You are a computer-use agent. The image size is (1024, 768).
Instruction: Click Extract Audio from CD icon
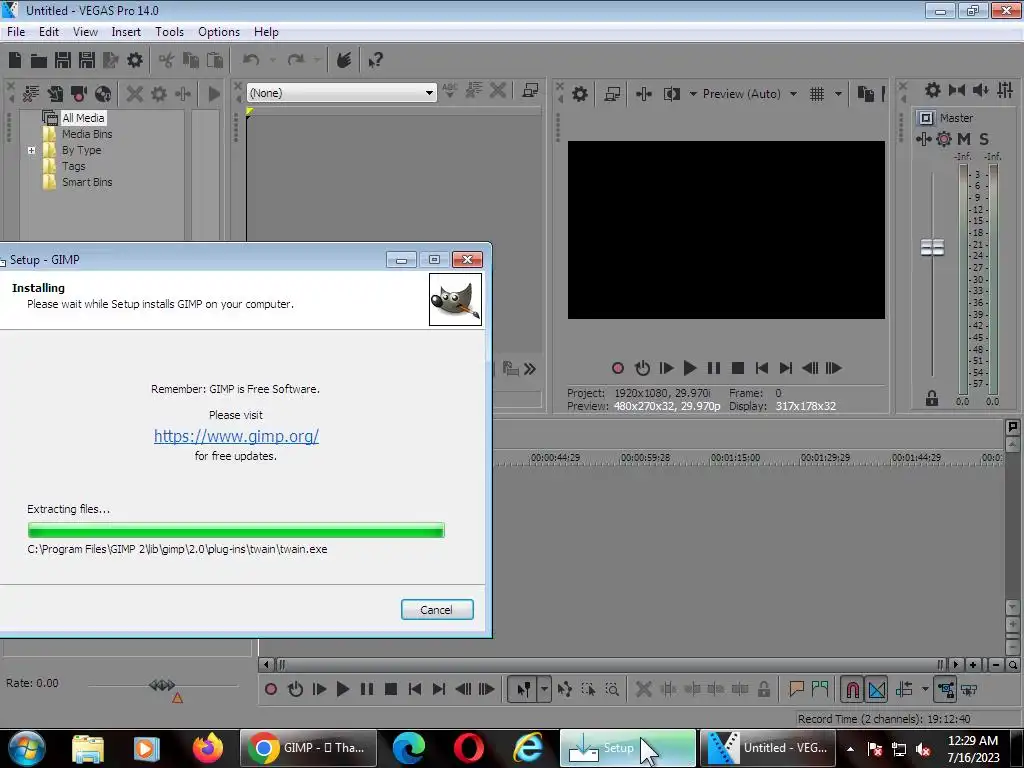[x=103, y=93]
